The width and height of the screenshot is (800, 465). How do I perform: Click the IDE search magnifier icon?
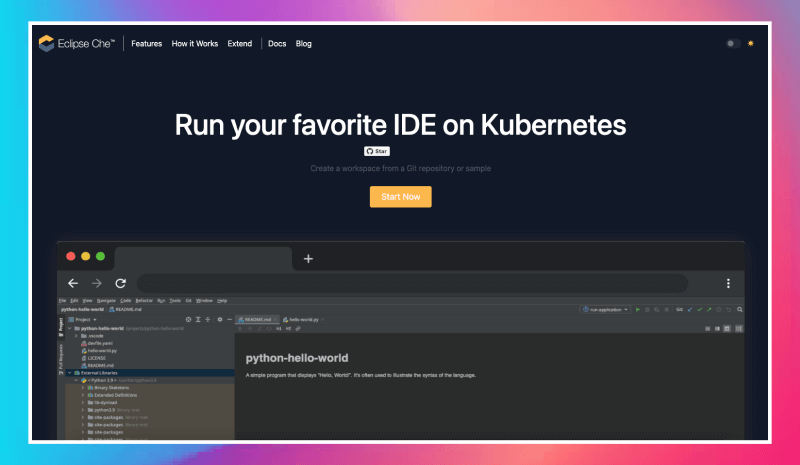click(x=740, y=309)
